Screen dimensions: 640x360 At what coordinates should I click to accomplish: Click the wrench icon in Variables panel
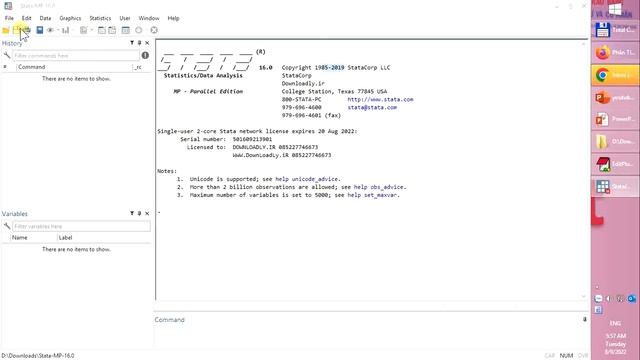7,226
